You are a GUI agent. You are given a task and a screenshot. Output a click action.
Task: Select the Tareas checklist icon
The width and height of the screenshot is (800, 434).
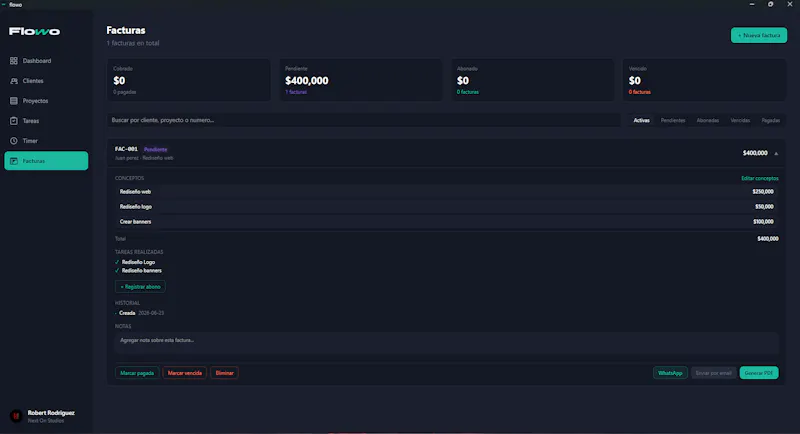(x=14, y=121)
